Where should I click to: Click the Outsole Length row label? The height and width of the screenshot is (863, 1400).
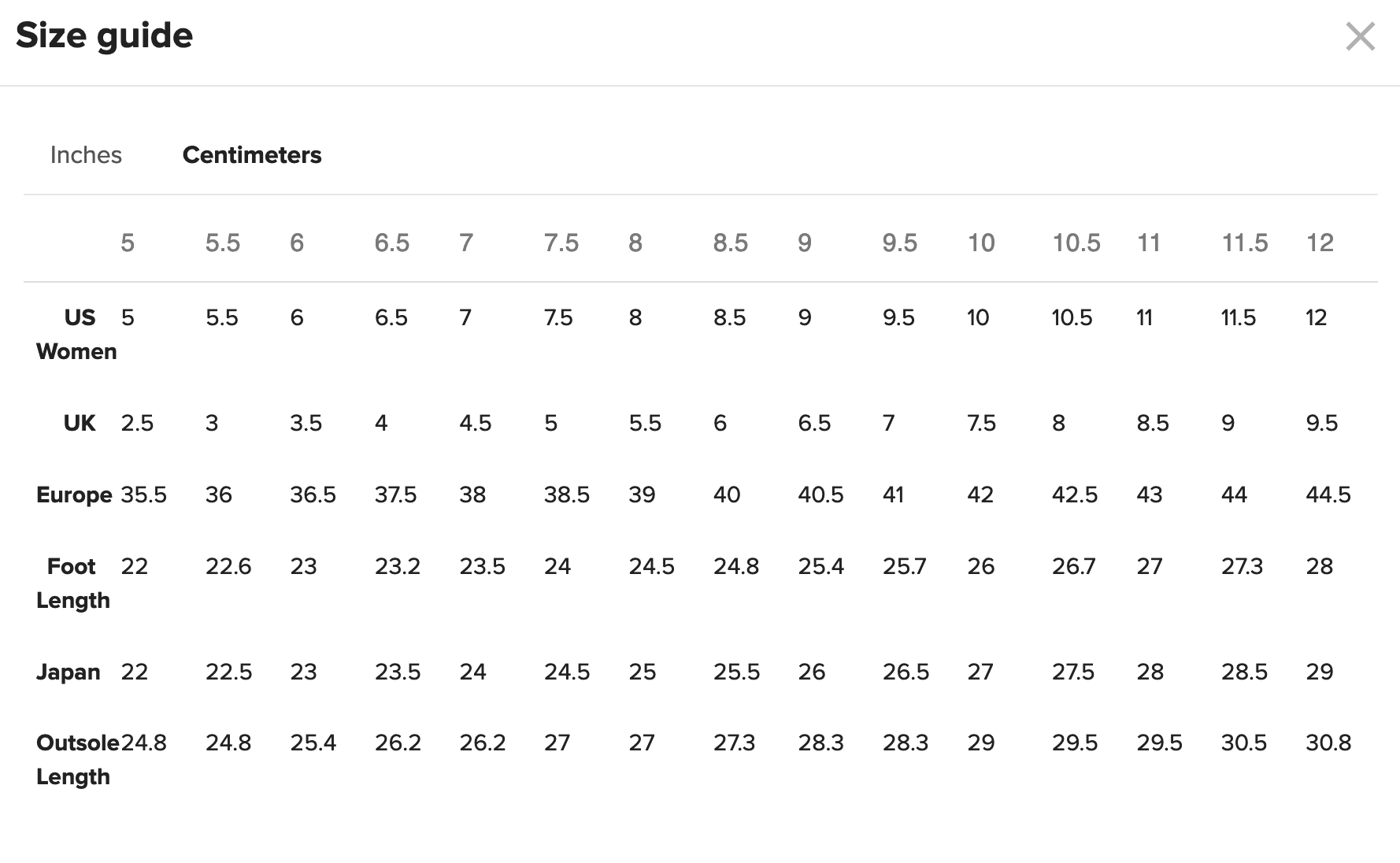pos(76,760)
